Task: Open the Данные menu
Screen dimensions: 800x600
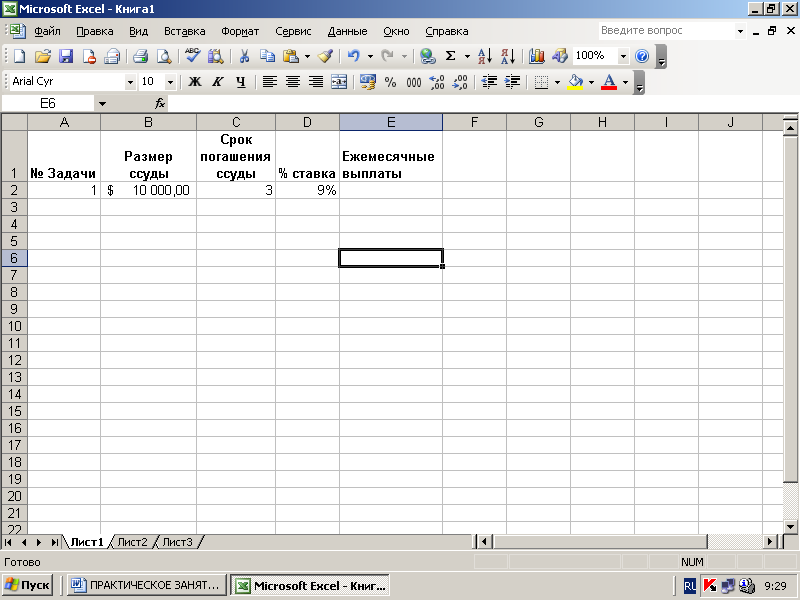Action: [x=347, y=31]
